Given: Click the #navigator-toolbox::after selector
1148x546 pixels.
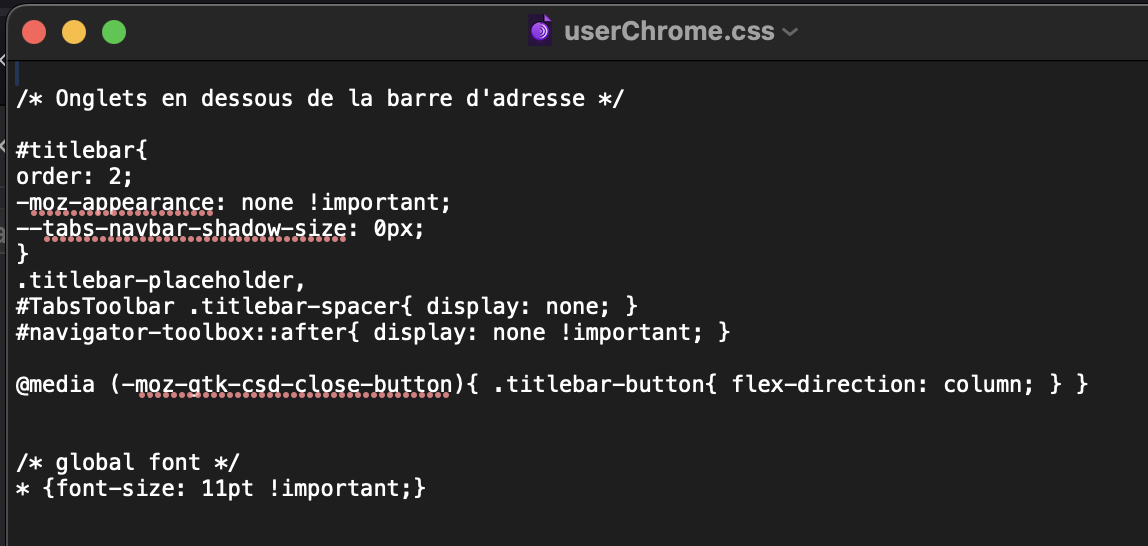Looking at the screenshot, I should click(175, 331).
